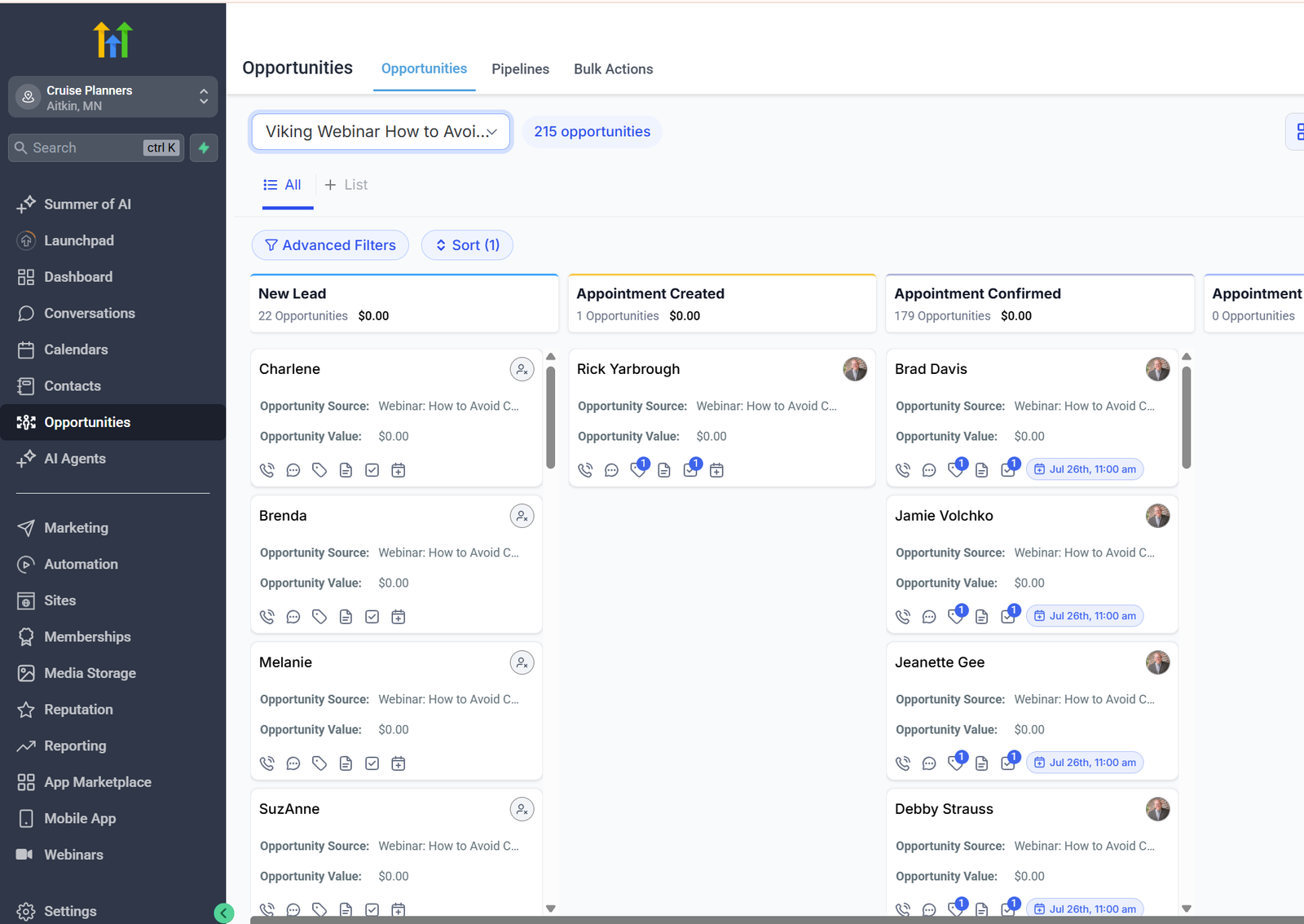Open Contacts in the sidebar
1304x924 pixels.
[x=113, y=386]
